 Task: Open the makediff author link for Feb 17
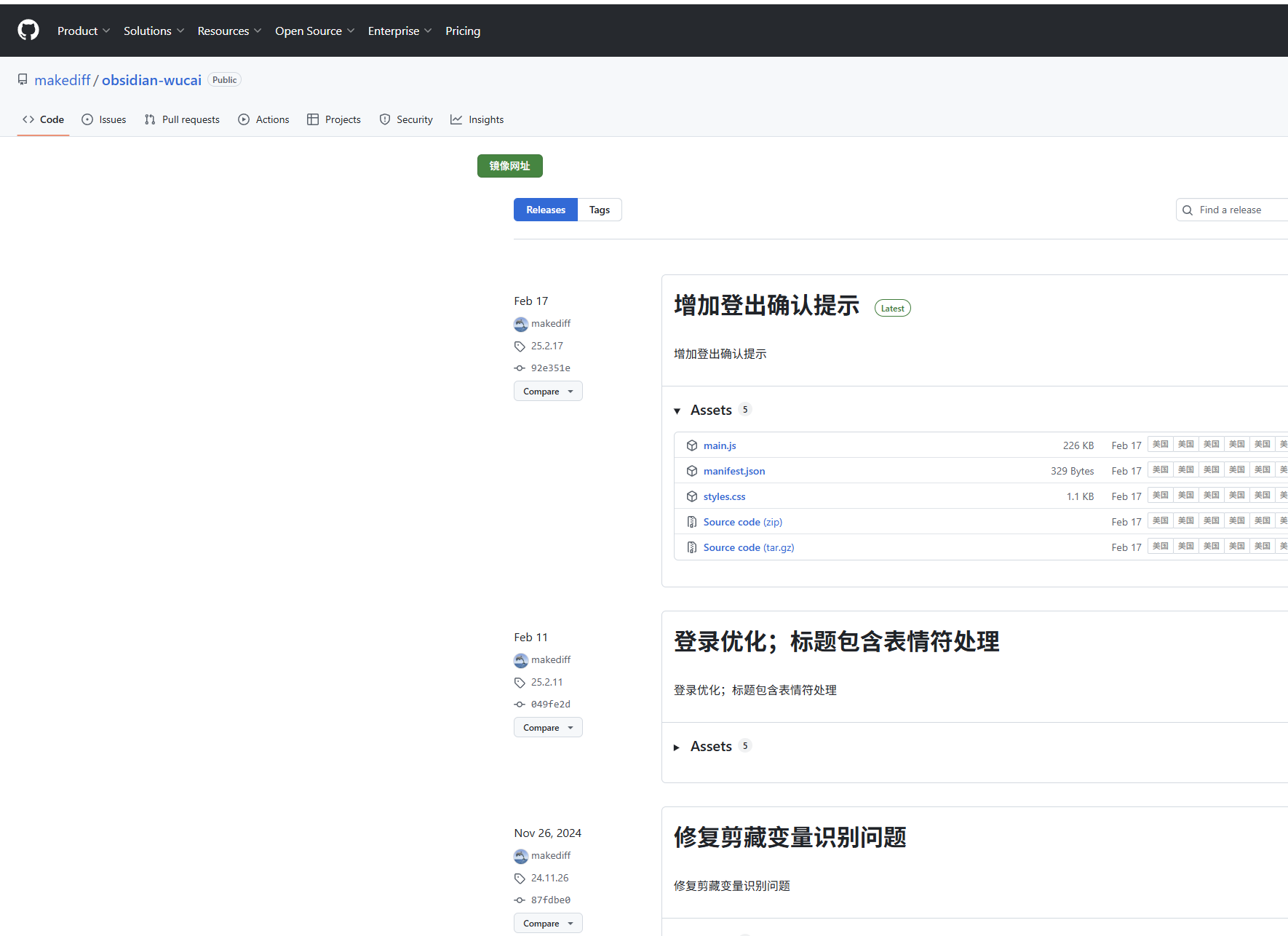click(x=551, y=323)
